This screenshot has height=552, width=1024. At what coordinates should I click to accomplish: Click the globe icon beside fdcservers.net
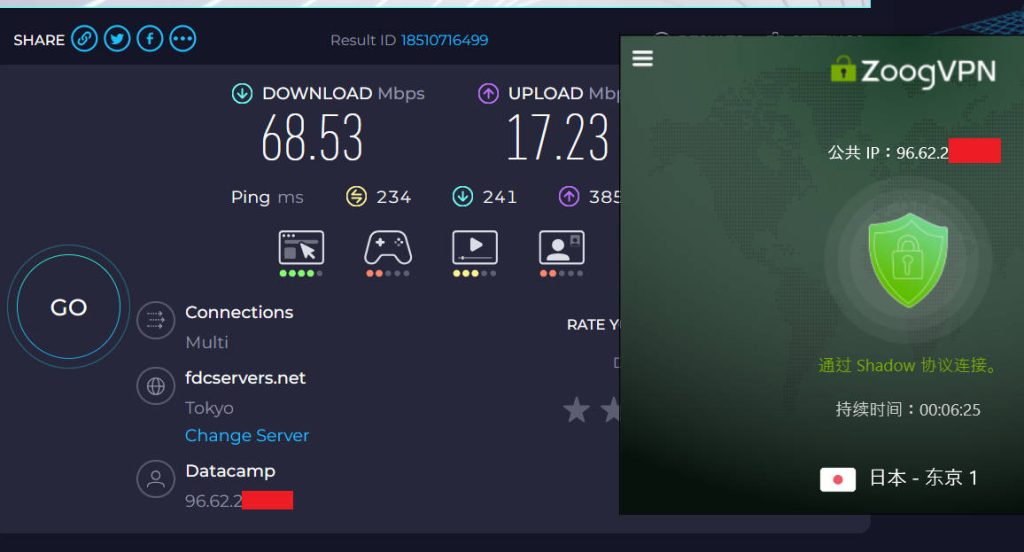tap(156, 386)
